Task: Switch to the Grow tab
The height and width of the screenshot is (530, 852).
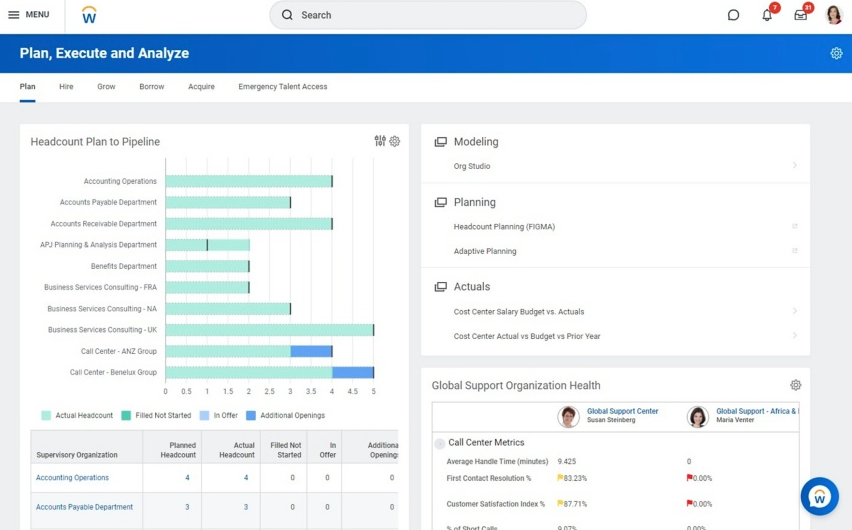Action: (x=106, y=86)
